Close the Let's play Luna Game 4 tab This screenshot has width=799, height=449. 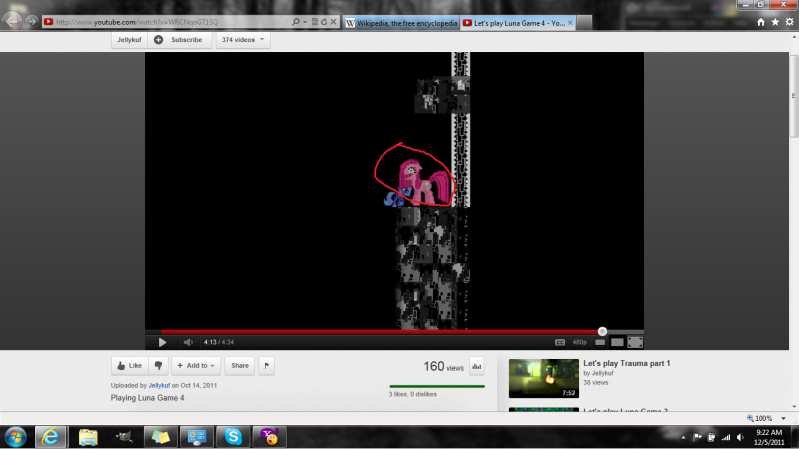click(570, 23)
